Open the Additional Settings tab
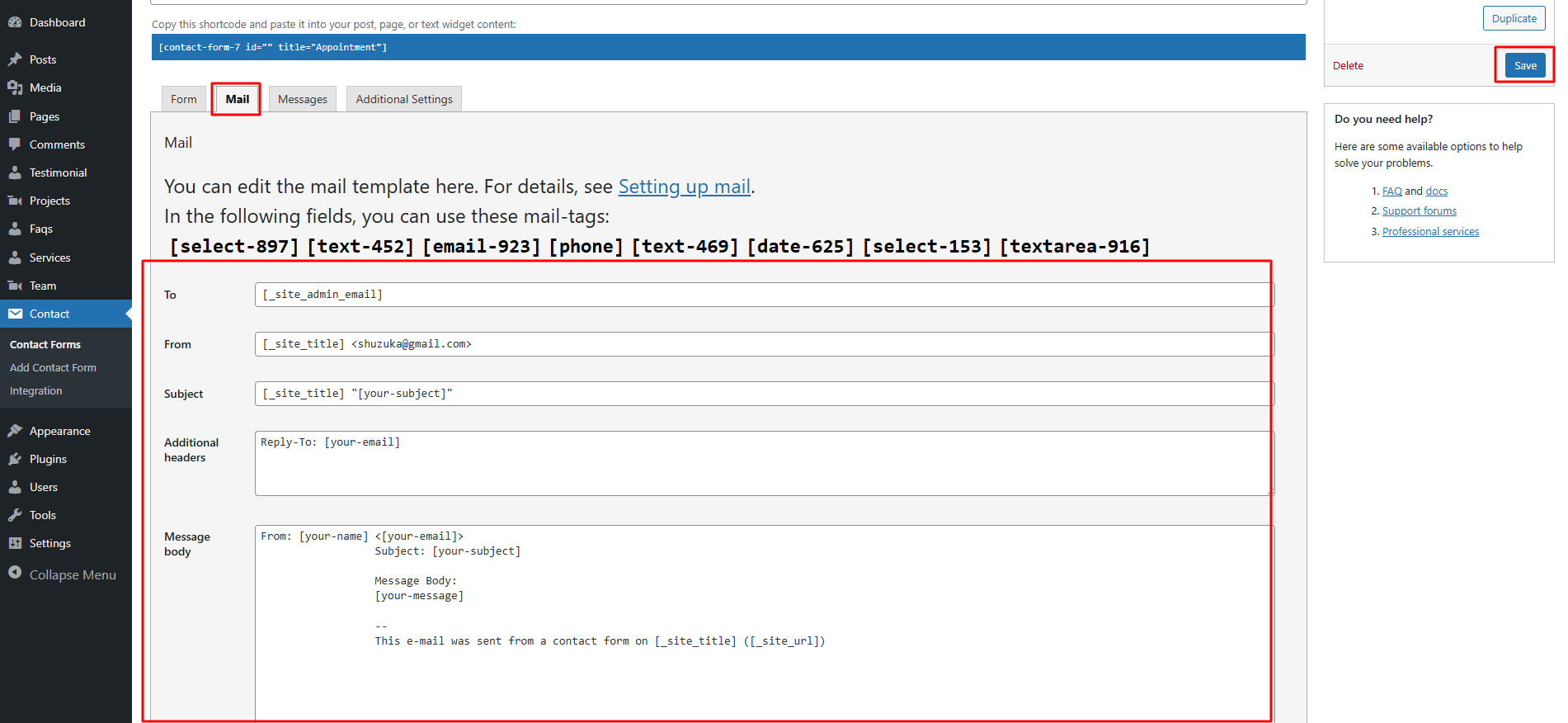 404,99
